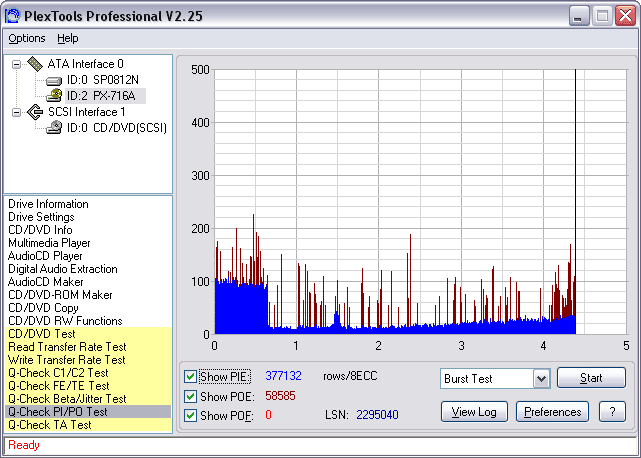Click the drive icon for CD/DVD(SCSI)
Viewport: 641px width, 458px height.
point(54,128)
